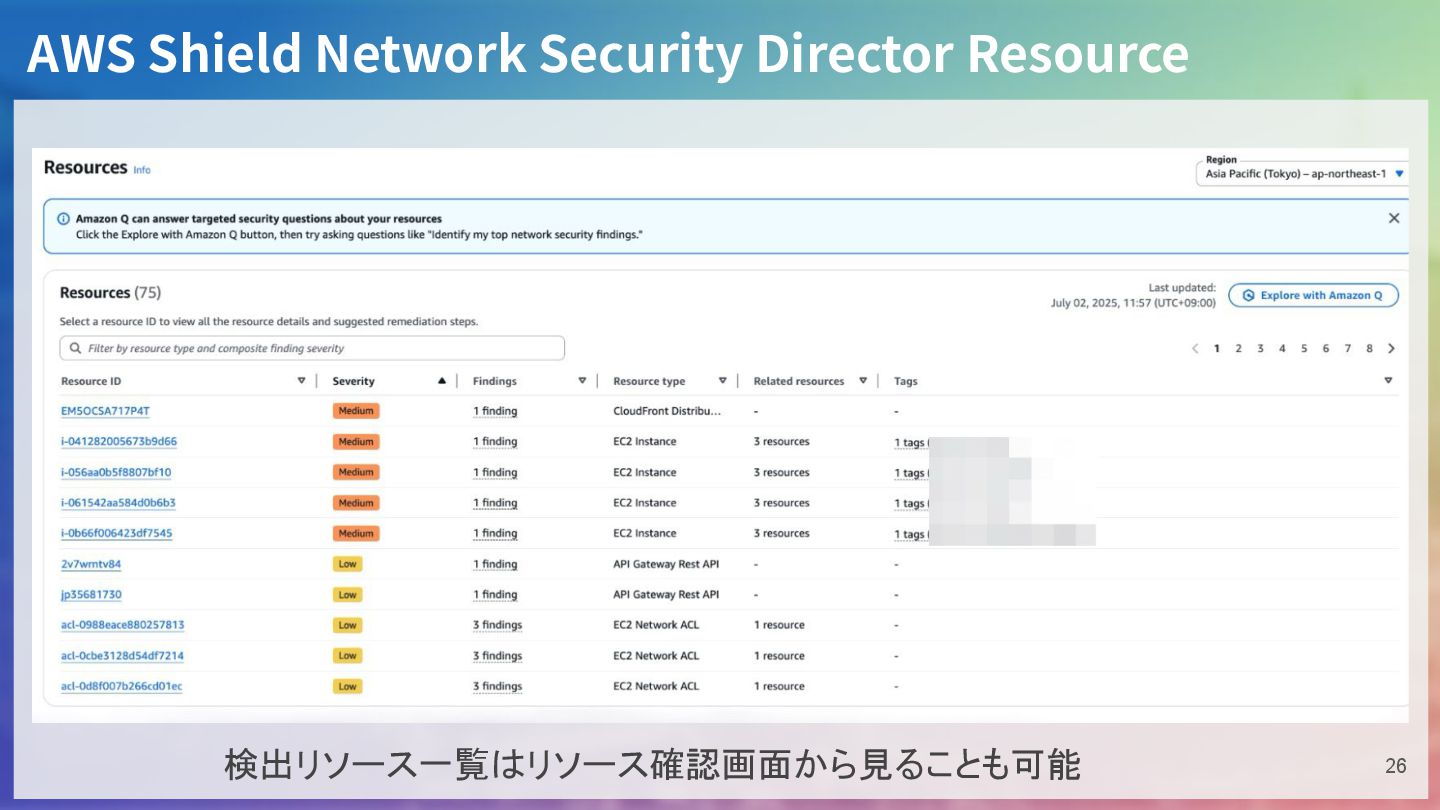The height and width of the screenshot is (810, 1440).
Task: Go to page 3
Action: pyautogui.click(x=1260, y=349)
